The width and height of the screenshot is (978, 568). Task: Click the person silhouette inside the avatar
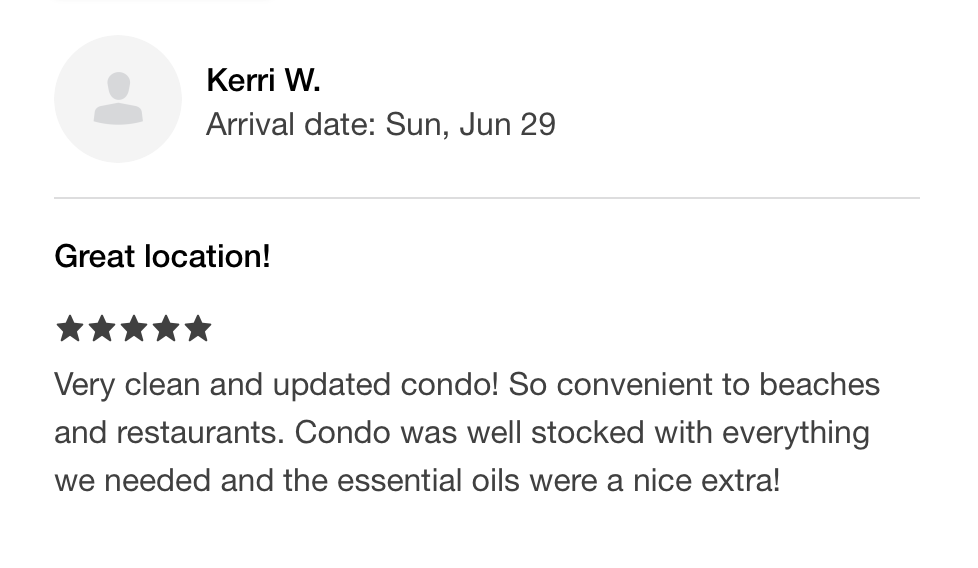(x=118, y=99)
